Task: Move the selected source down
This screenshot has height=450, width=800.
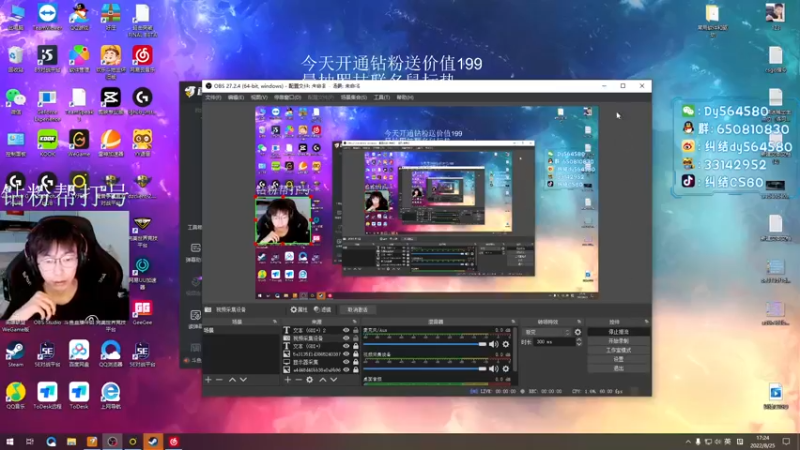Action: point(334,380)
